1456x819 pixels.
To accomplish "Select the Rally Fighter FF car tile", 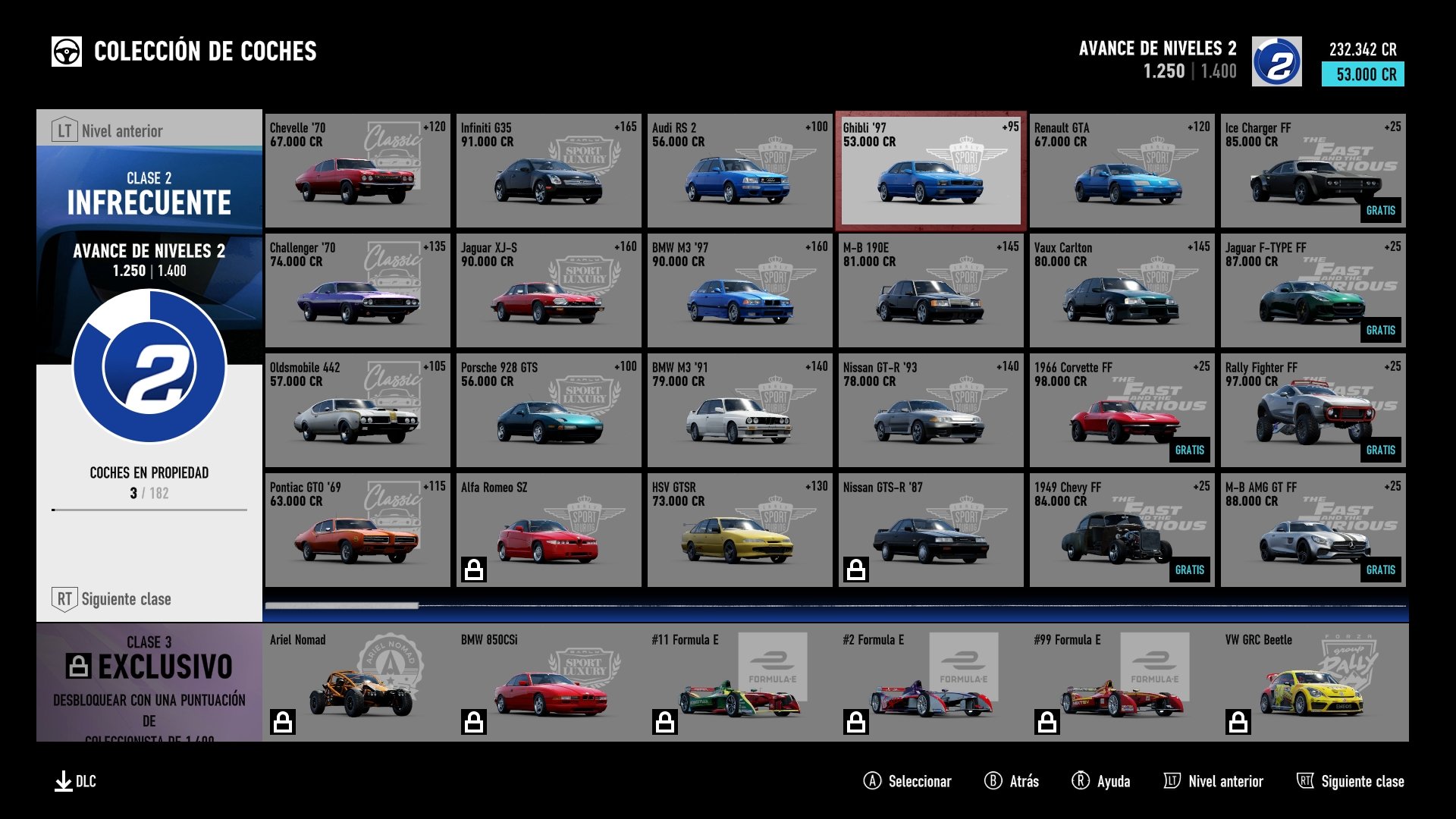I will click(1312, 409).
